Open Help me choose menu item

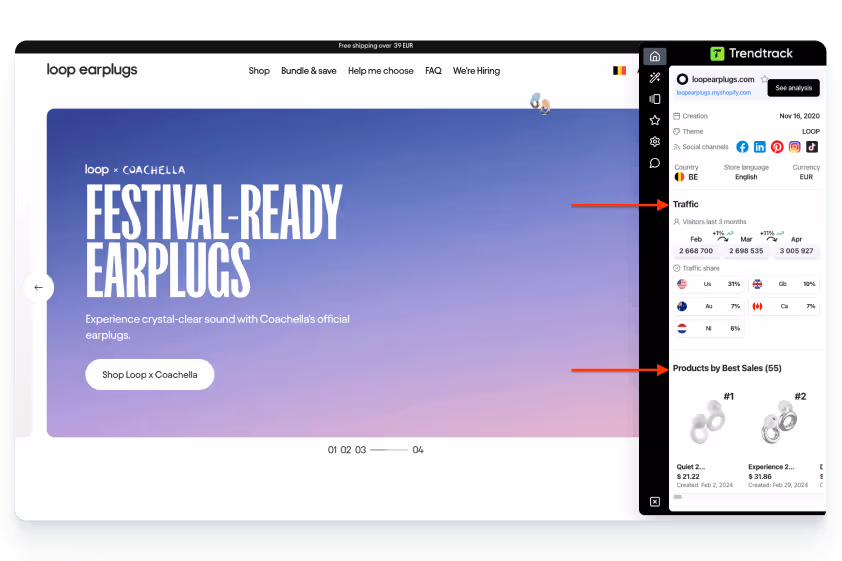pyautogui.click(x=381, y=71)
